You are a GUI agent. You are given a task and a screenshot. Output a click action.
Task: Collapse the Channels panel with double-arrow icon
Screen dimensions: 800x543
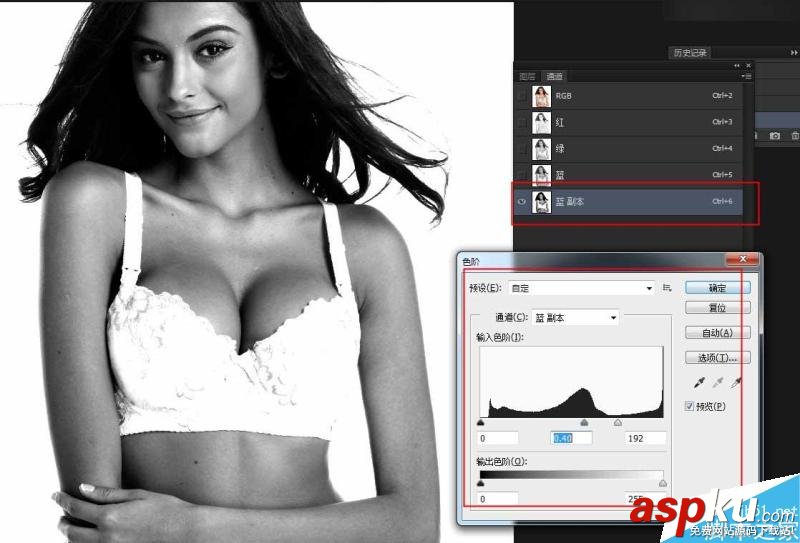(x=737, y=65)
